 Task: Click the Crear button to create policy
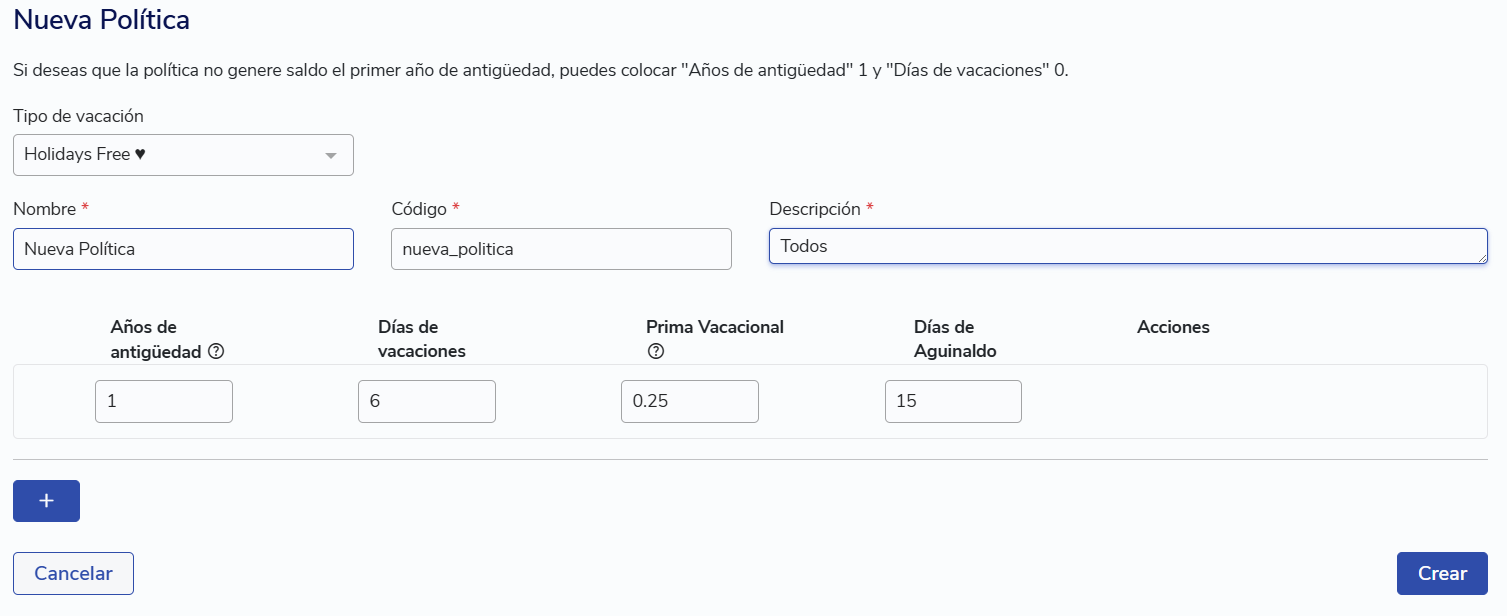tap(1442, 573)
